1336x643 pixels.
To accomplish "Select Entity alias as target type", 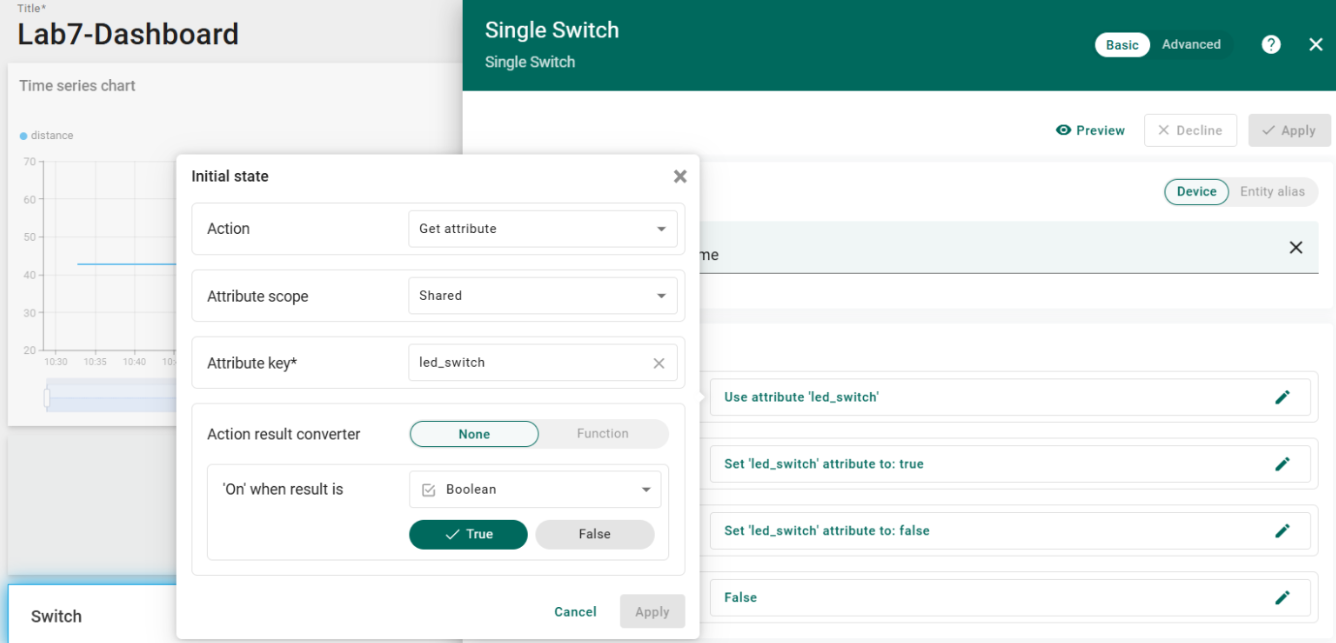I will click(x=1272, y=192).
